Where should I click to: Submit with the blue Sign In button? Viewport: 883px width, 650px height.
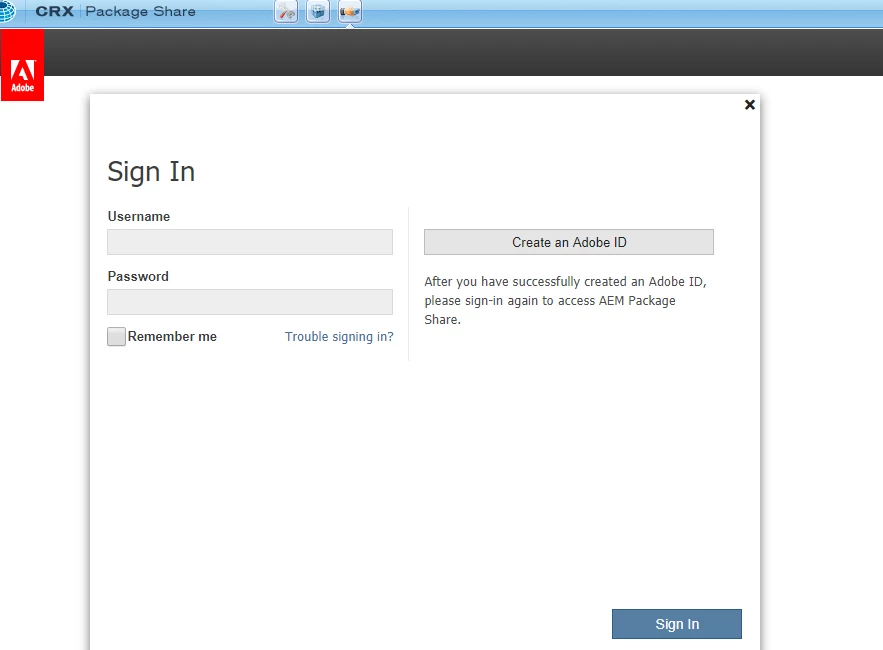pyautogui.click(x=677, y=624)
